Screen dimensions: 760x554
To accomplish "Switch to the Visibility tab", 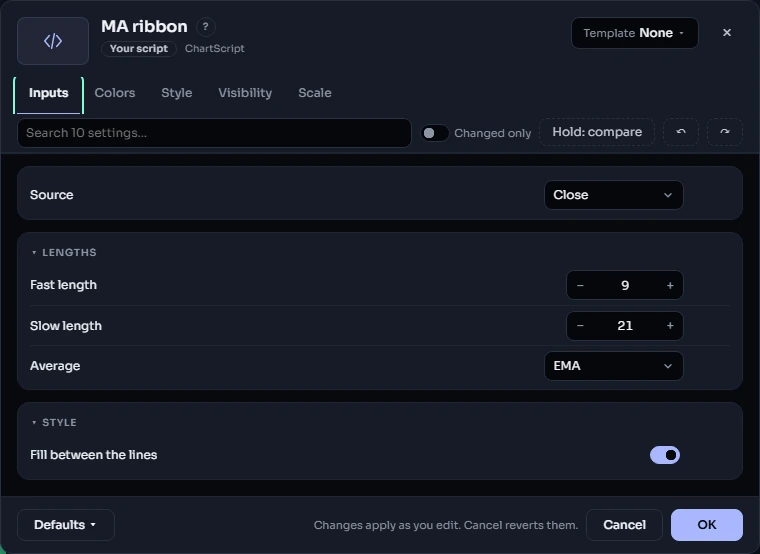I will coord(245,93).
